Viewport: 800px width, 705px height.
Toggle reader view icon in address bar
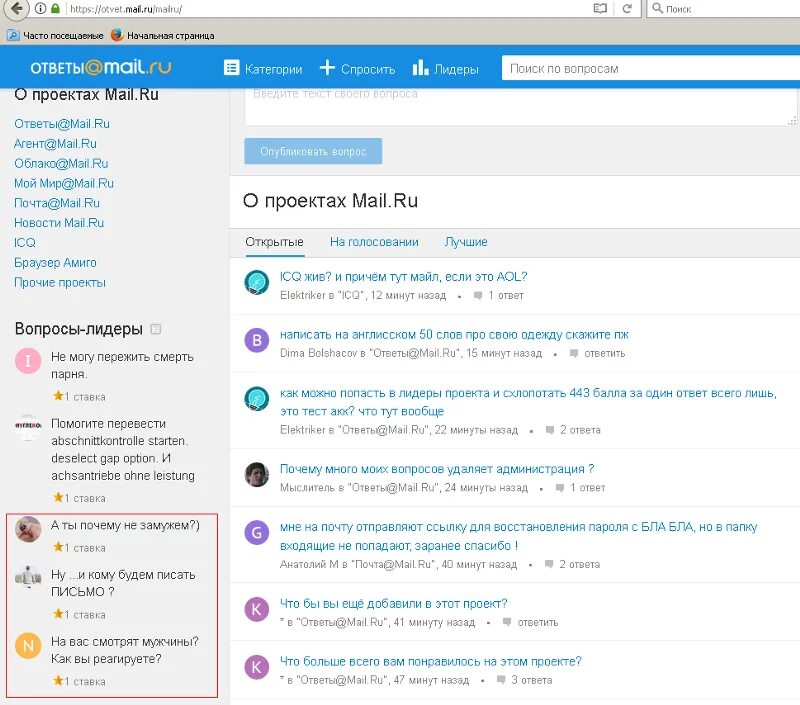coord(600,8)
